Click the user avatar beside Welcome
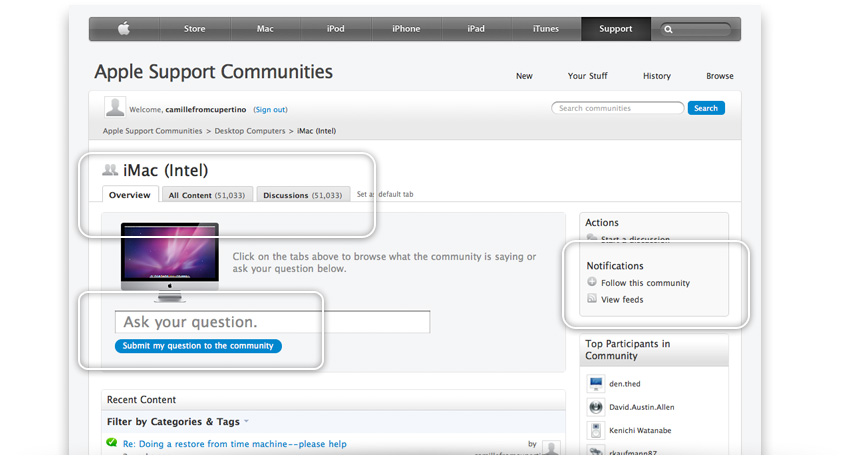Viewport: 850px width, 465px height. click(115, 107)
